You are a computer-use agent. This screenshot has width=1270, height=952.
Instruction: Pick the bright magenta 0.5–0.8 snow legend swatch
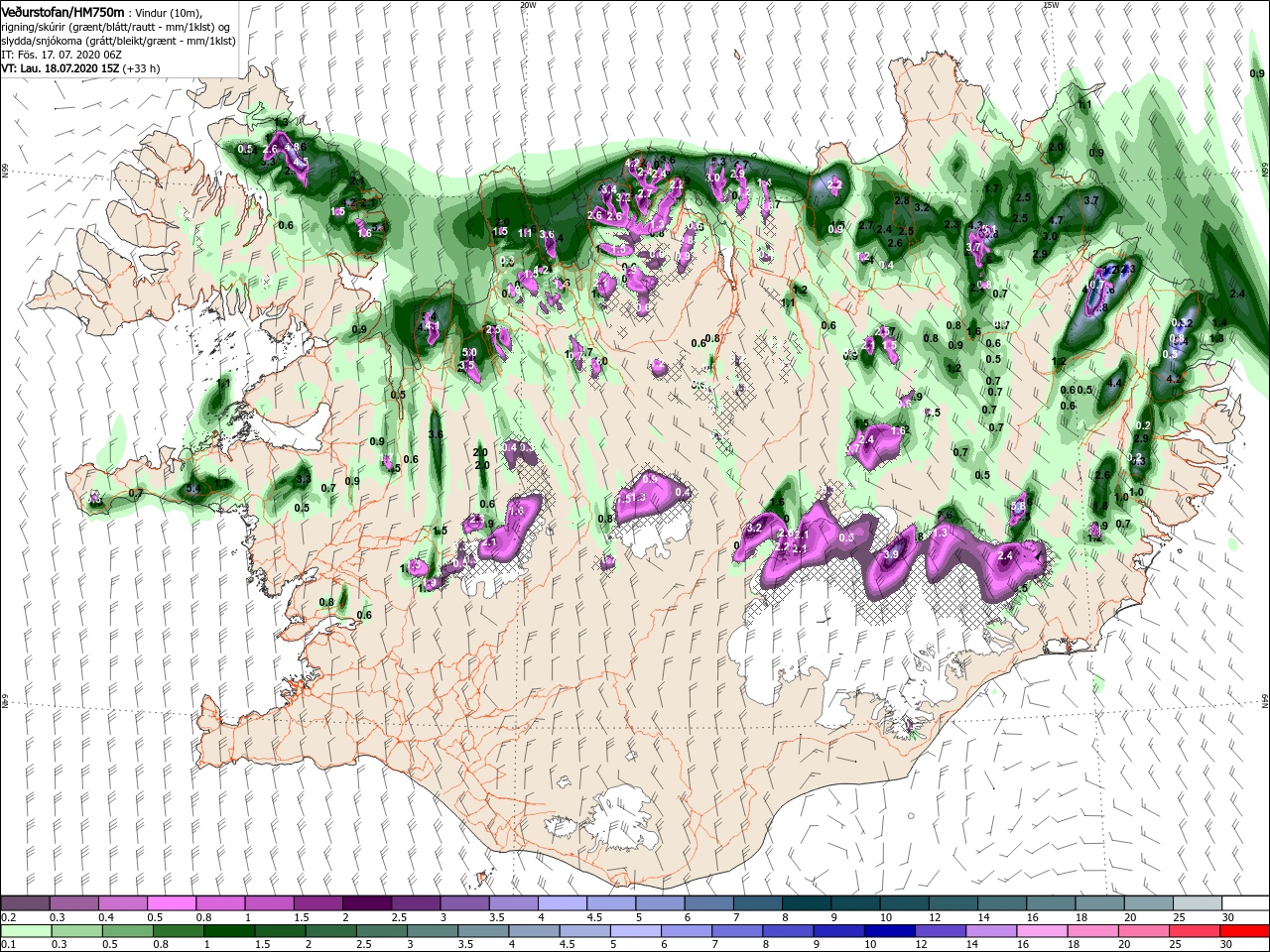click(x=172, y=903)
